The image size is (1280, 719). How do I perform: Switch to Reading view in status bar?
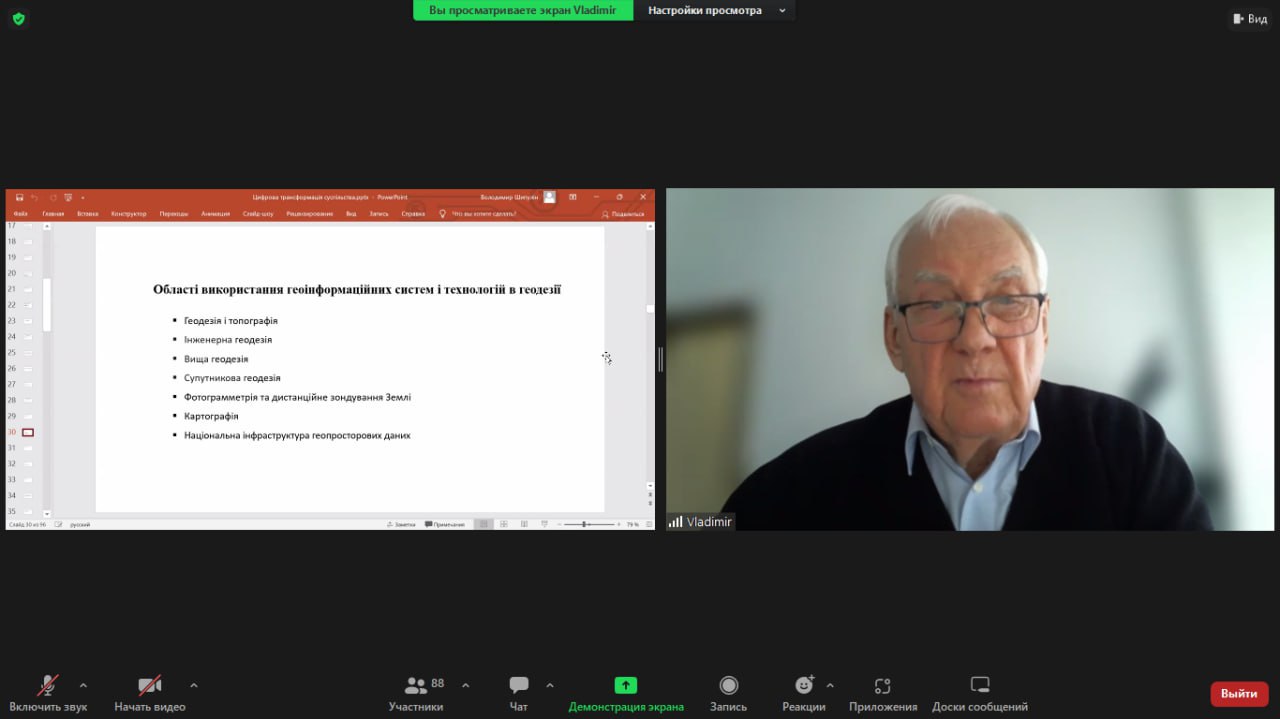tap(524, 524)
